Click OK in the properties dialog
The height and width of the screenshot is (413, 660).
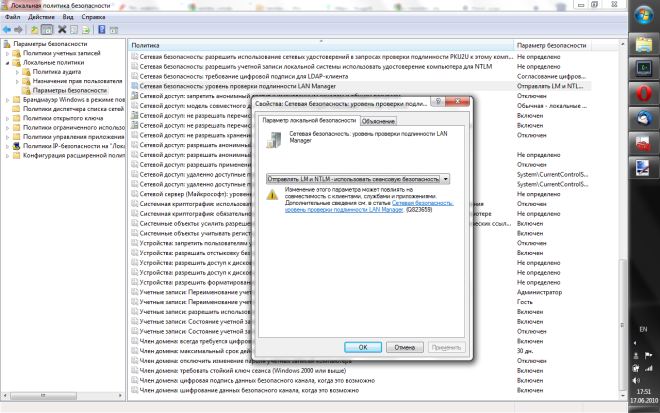point(363,347)
